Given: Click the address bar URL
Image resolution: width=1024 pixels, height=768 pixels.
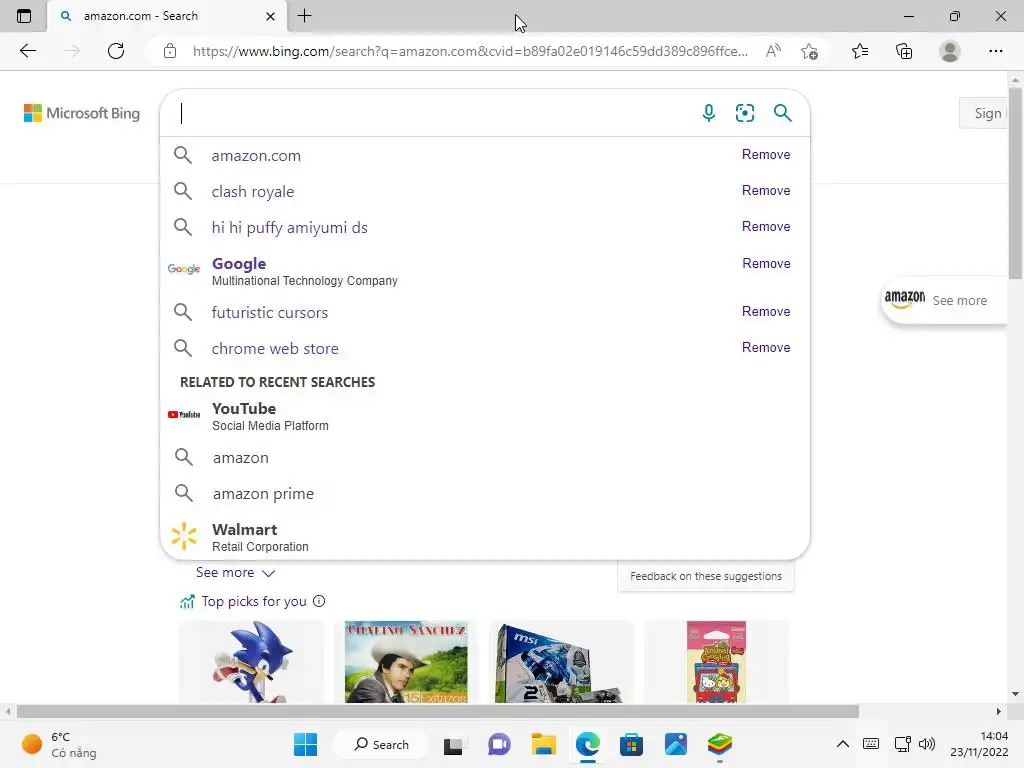Looking at the screenshot, I should tap(470, 51).
